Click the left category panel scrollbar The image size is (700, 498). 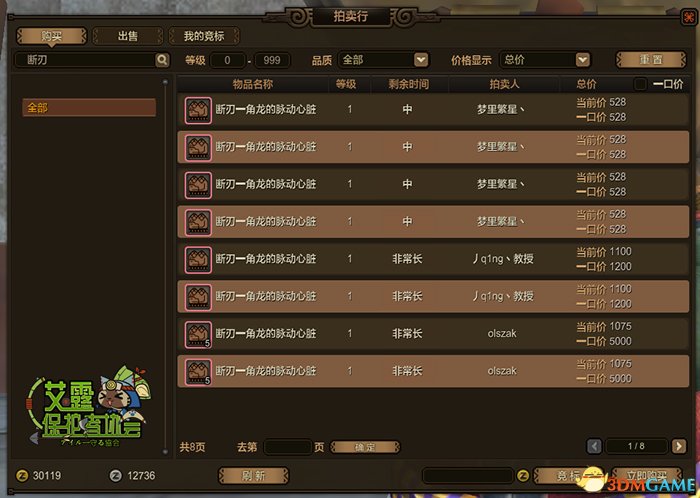(165, 267)
